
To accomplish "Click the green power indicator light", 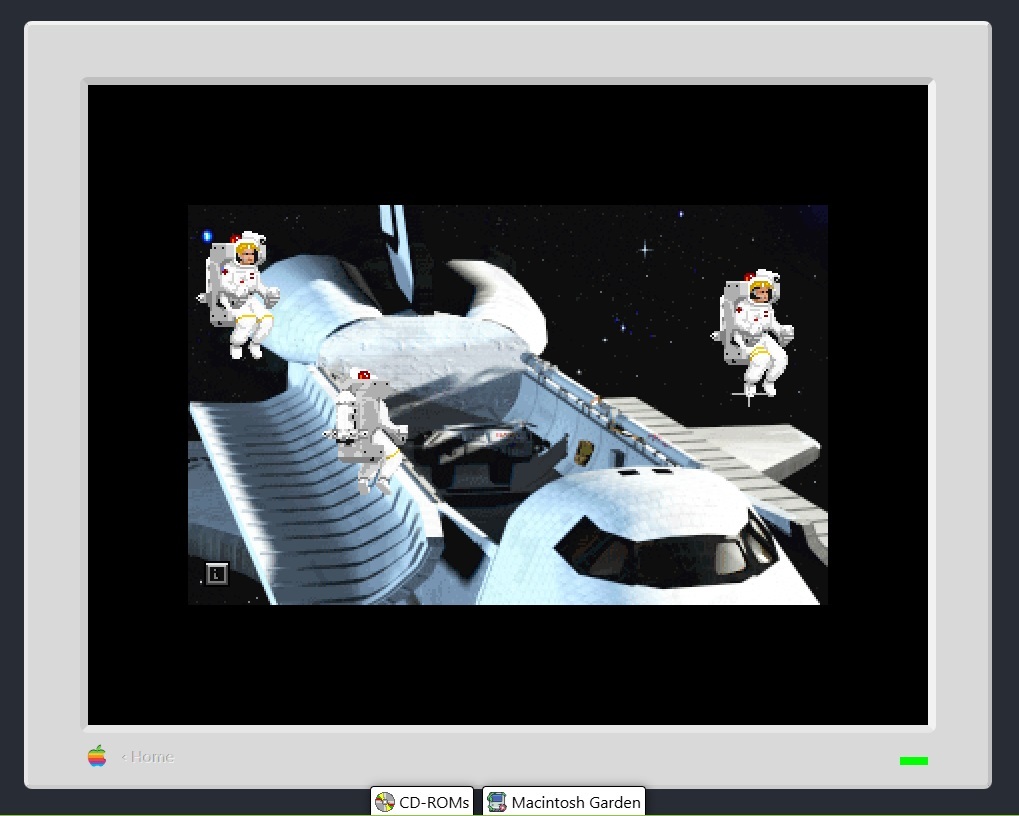I will [914, 761].
